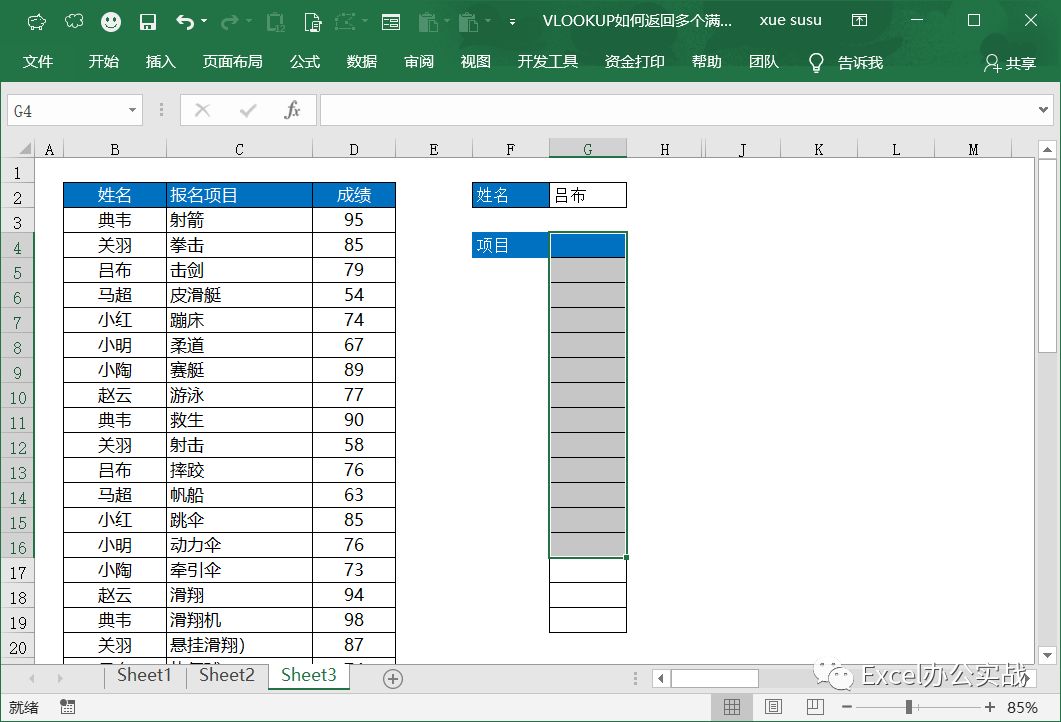Customize the Quick Access Toolbar dropdown
Viewport: 1061px width, 722px height.
[x=512, y=22]
